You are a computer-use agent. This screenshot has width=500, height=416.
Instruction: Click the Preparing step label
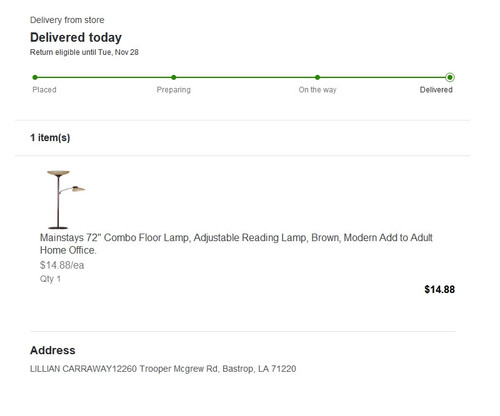click(x=174, y=90)
